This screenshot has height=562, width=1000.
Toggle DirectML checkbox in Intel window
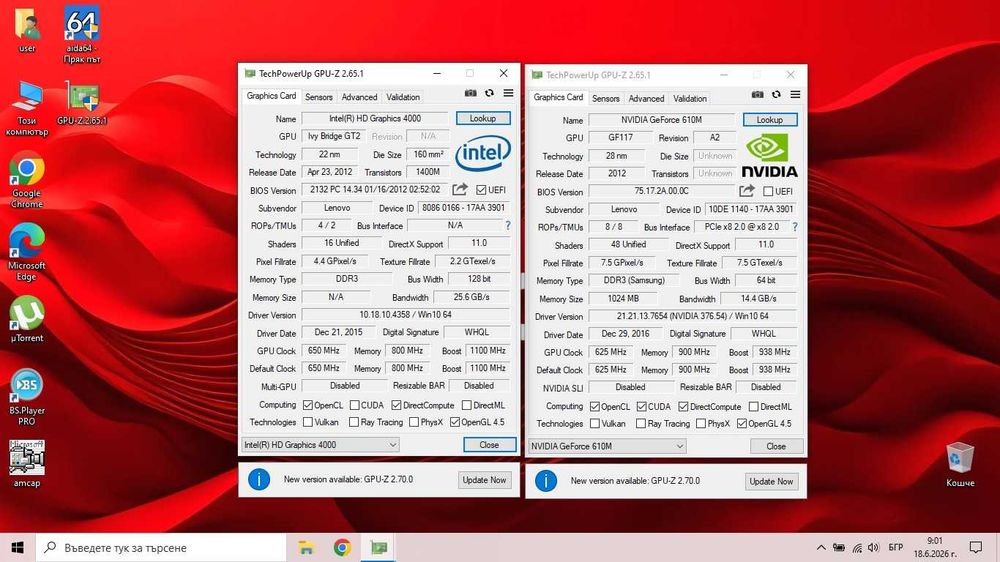pyautogui.click(x=467, y=405)
